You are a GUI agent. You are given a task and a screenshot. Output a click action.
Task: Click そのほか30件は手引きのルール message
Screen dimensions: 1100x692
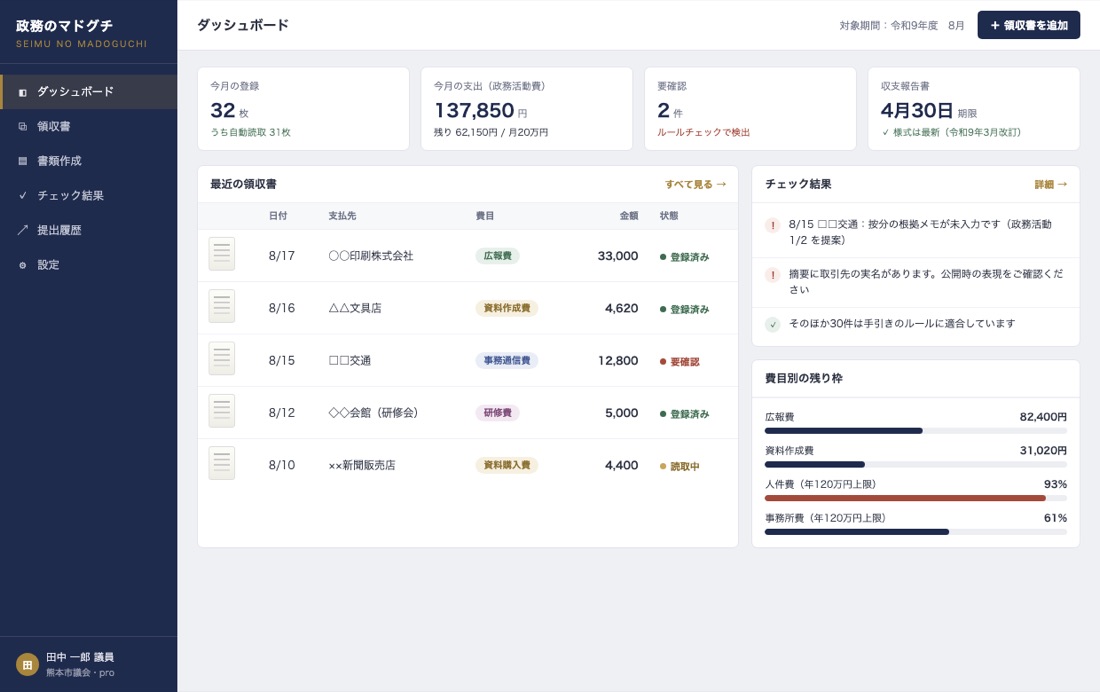pyautogui.click(x=901, y=324)
